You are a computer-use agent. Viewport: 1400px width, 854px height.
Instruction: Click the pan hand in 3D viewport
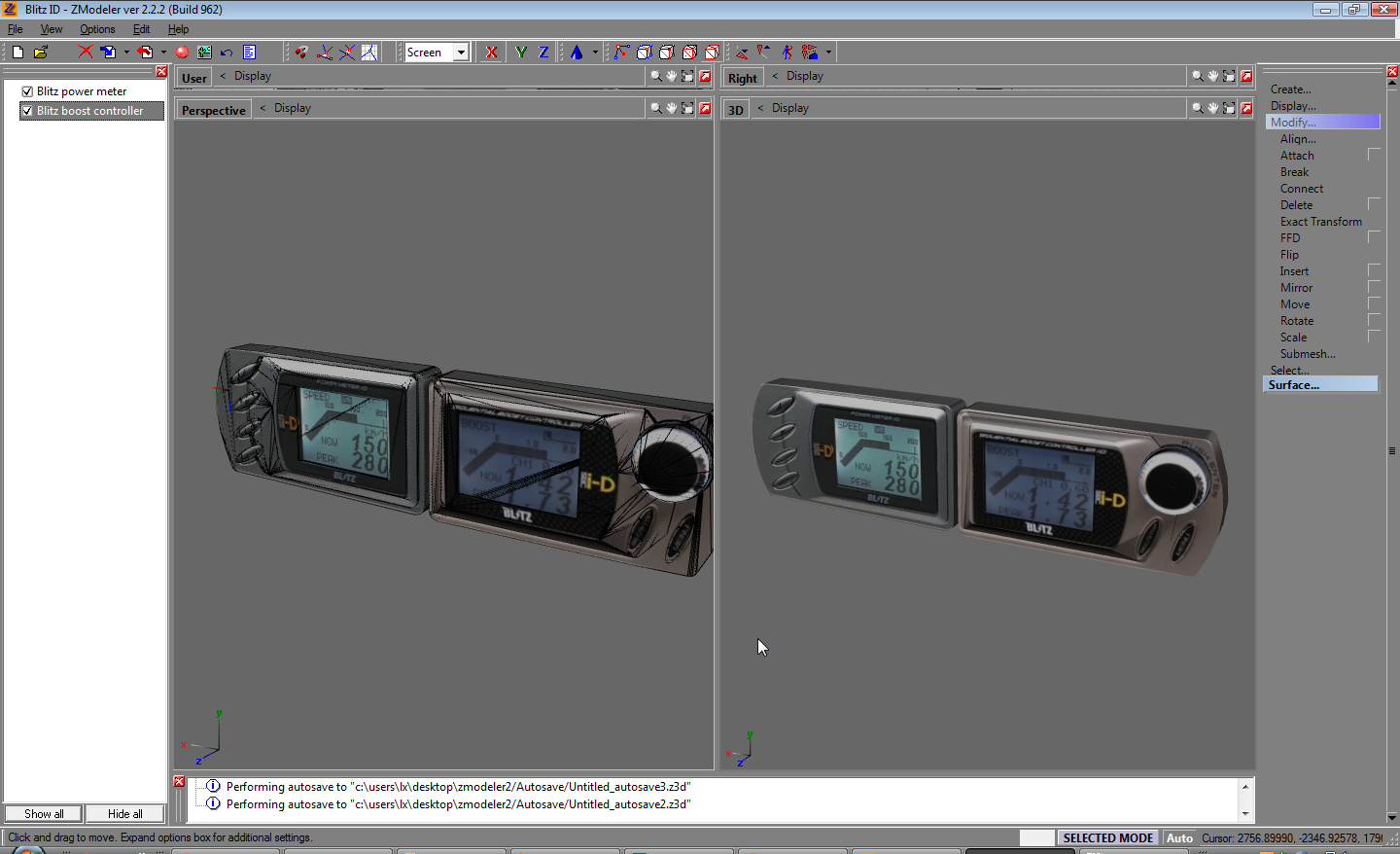pyautogui.click(x=1213, y=108)
